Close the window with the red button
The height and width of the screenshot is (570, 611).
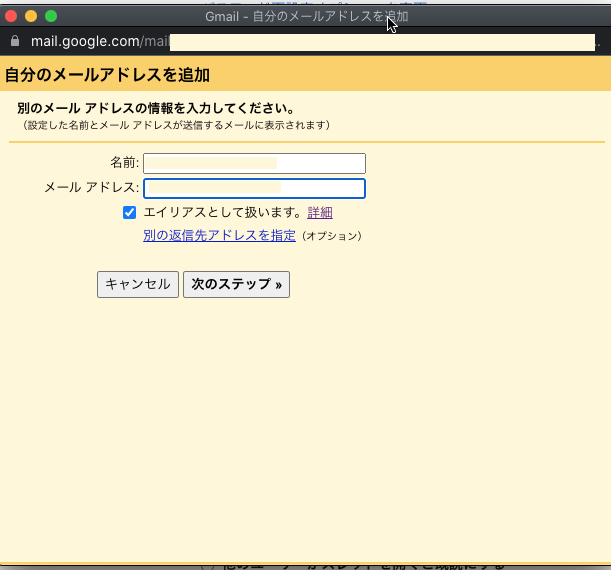click(x=11, y=16)
